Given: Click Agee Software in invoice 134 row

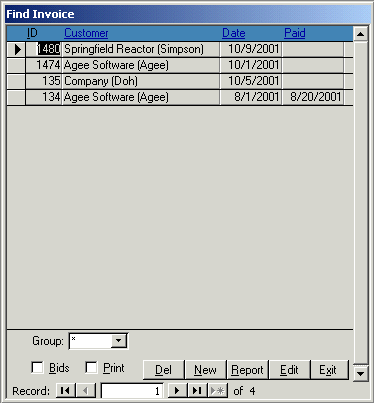Looking at the screenshot, I should click(x=140, y=97).
